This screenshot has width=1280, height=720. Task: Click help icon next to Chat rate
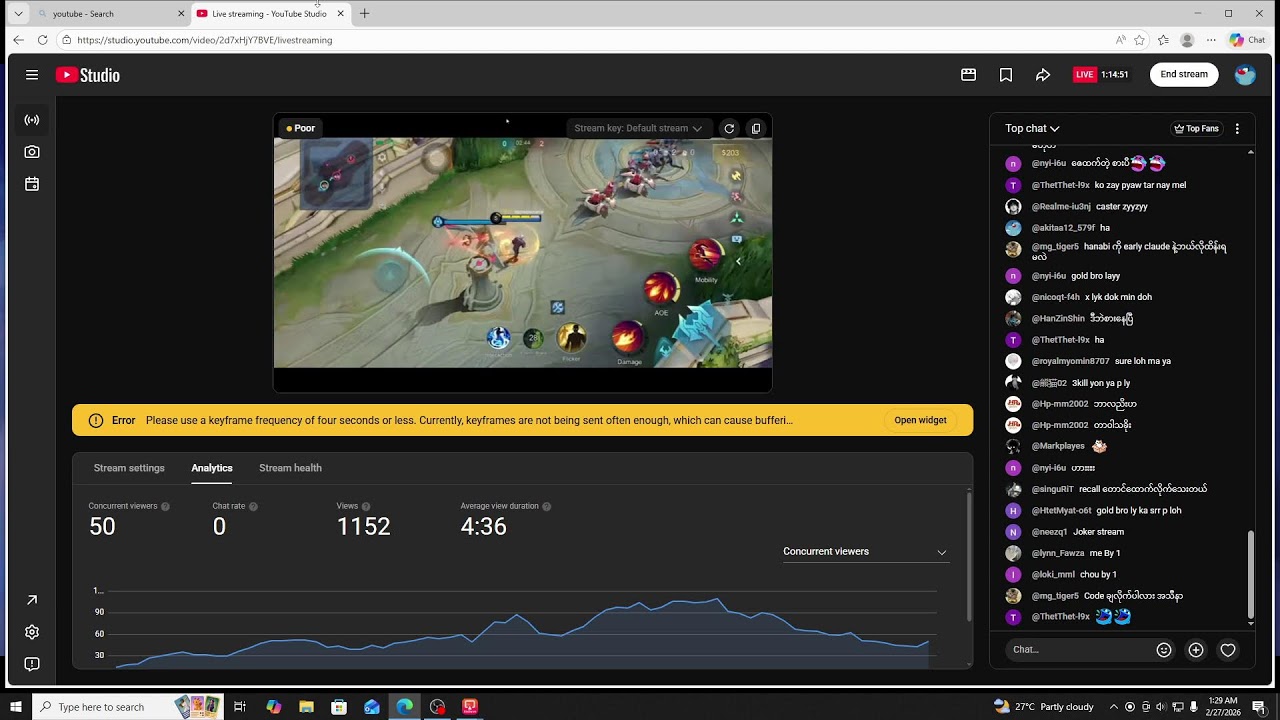pos(253,507)
